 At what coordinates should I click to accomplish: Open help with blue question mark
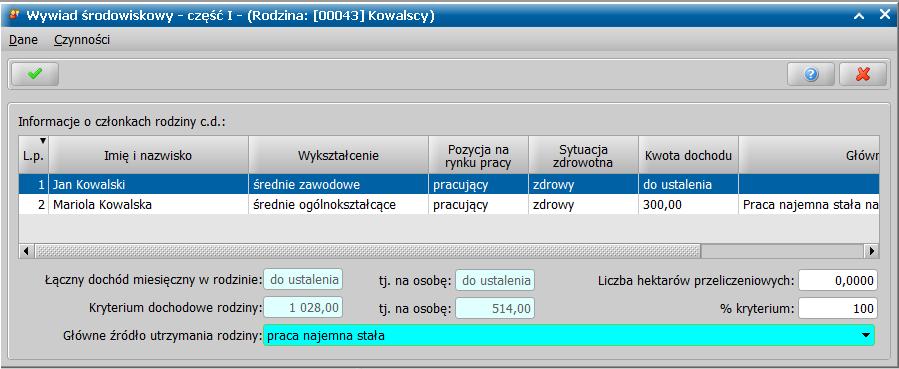(x=811, y=74)
